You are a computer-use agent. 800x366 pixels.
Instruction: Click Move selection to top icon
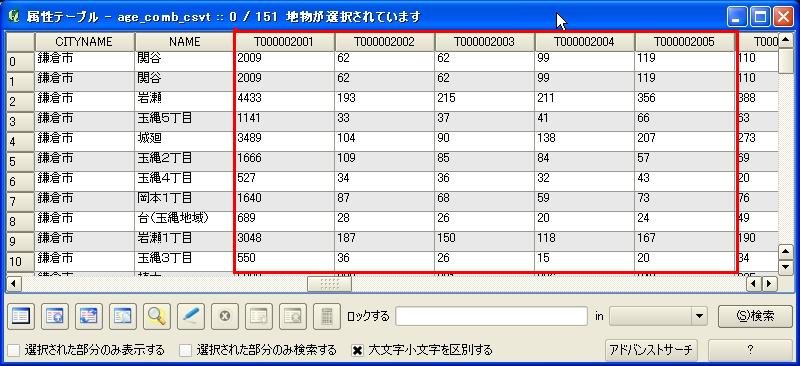pos(55,316)
